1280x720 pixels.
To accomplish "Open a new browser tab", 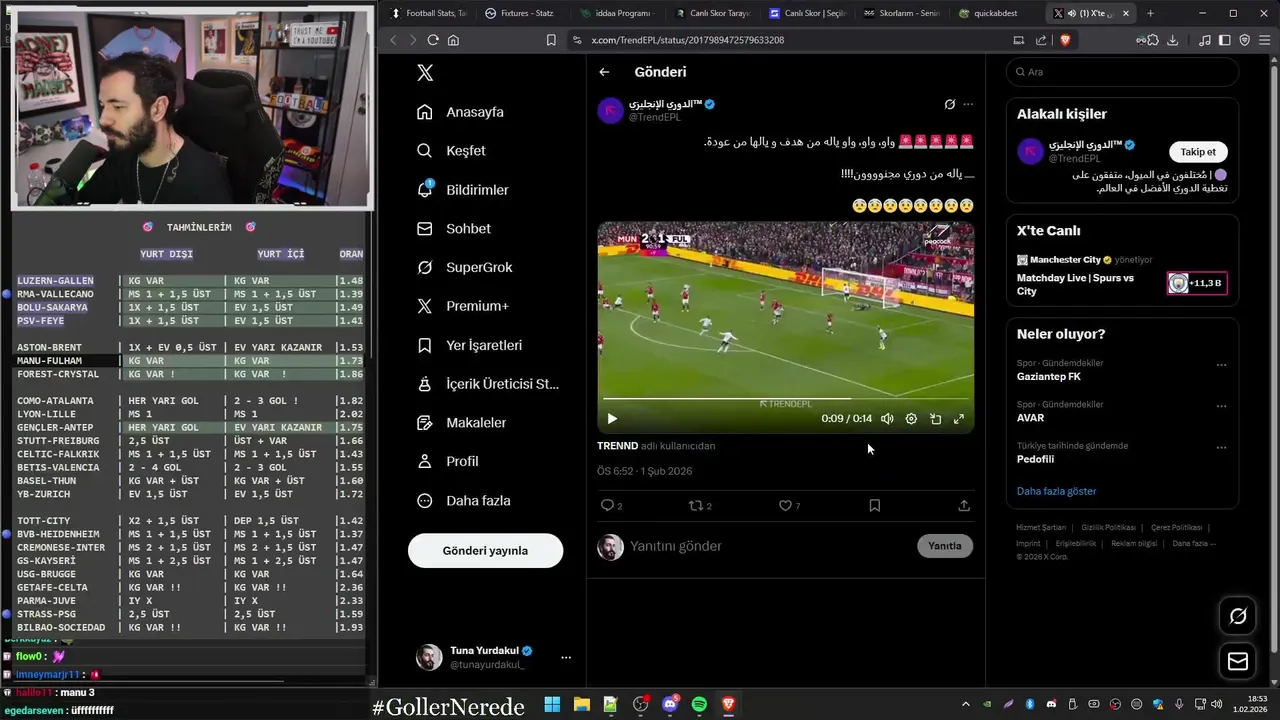I will [x=1150, y=14].
